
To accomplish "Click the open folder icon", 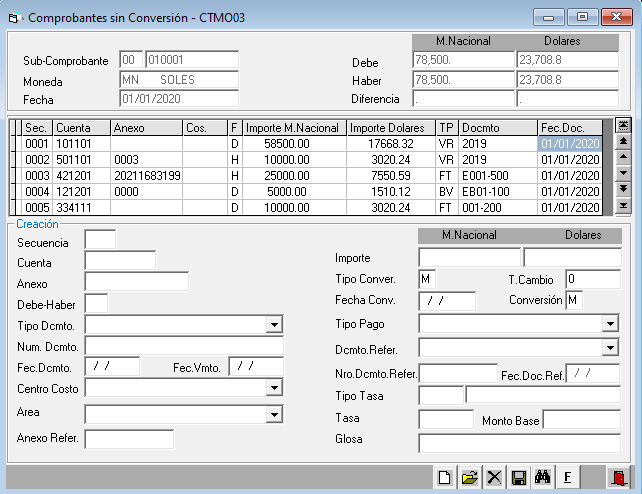I will tap(469, 478).
